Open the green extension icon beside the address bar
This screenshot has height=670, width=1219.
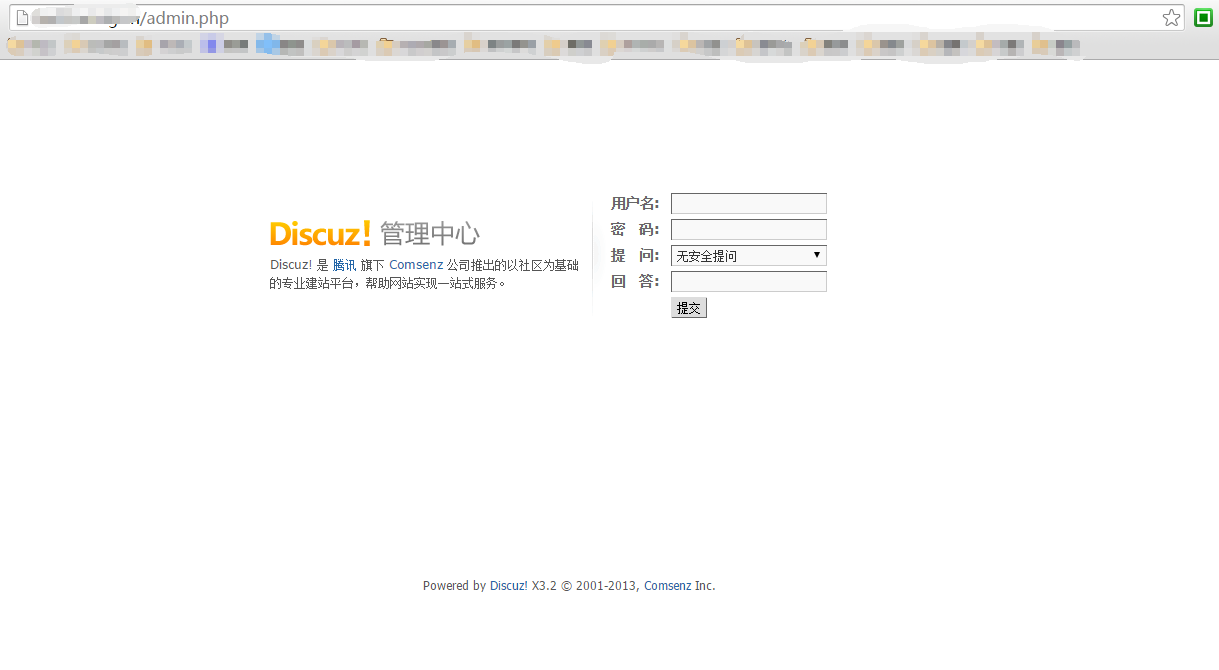(x=1203, y=18)
